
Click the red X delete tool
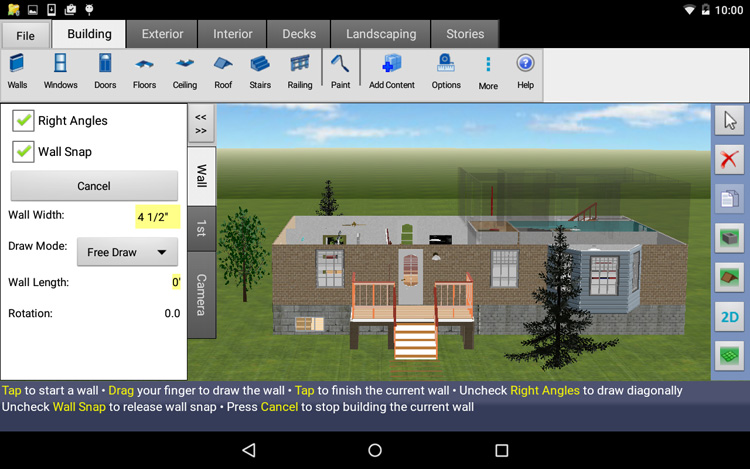click(x=730, y=159)
